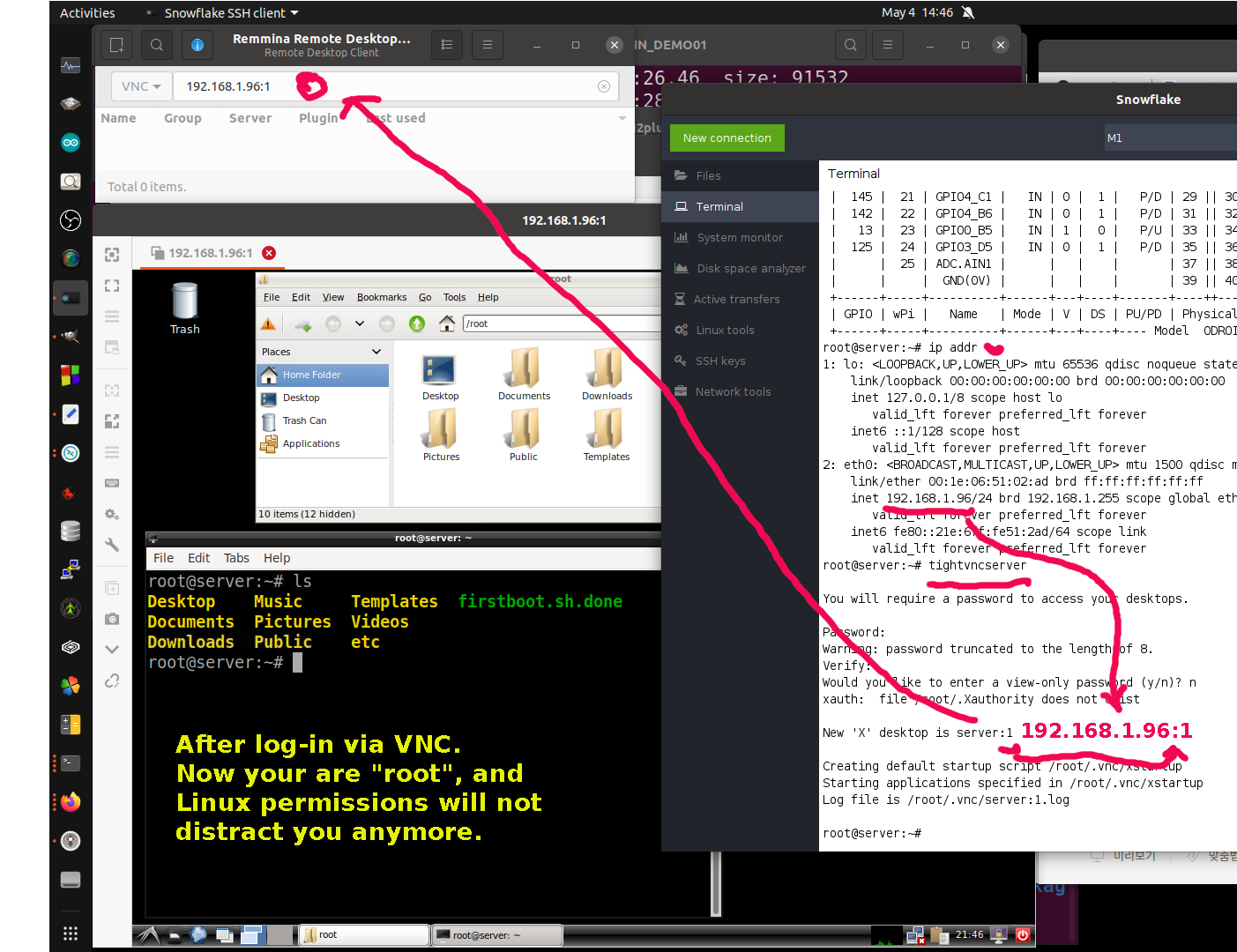Open Network tools in the Snowflake sidebar
The image size is (1237, 952).
[741, 391]
